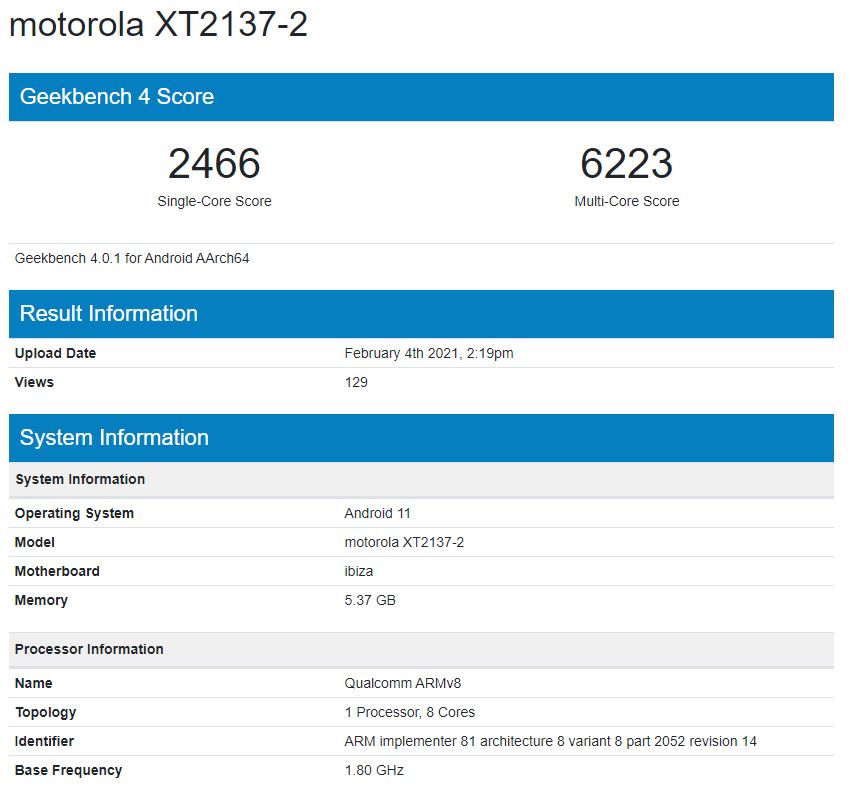
Task: Select the Base Frequency label
Action: coord(68,770)
